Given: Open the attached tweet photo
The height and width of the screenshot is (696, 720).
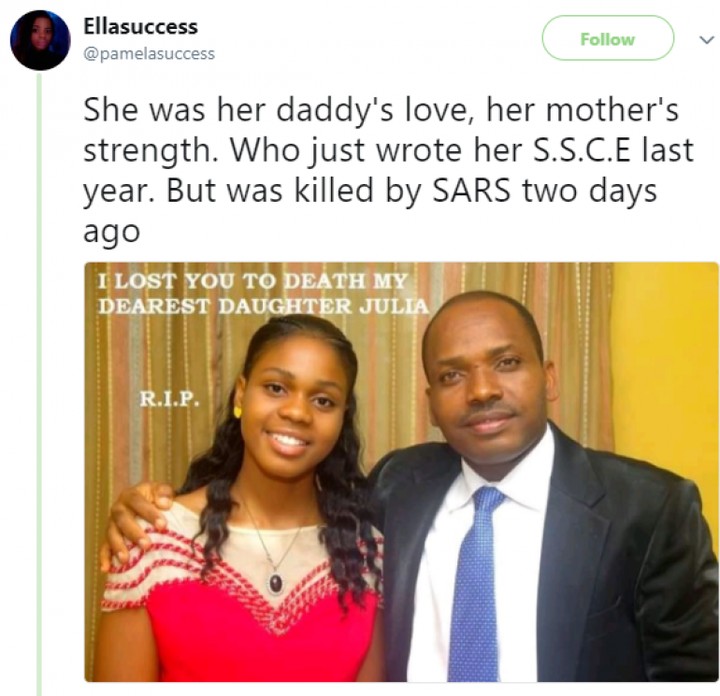Looking at the screenshot, I should pos(400,470).
